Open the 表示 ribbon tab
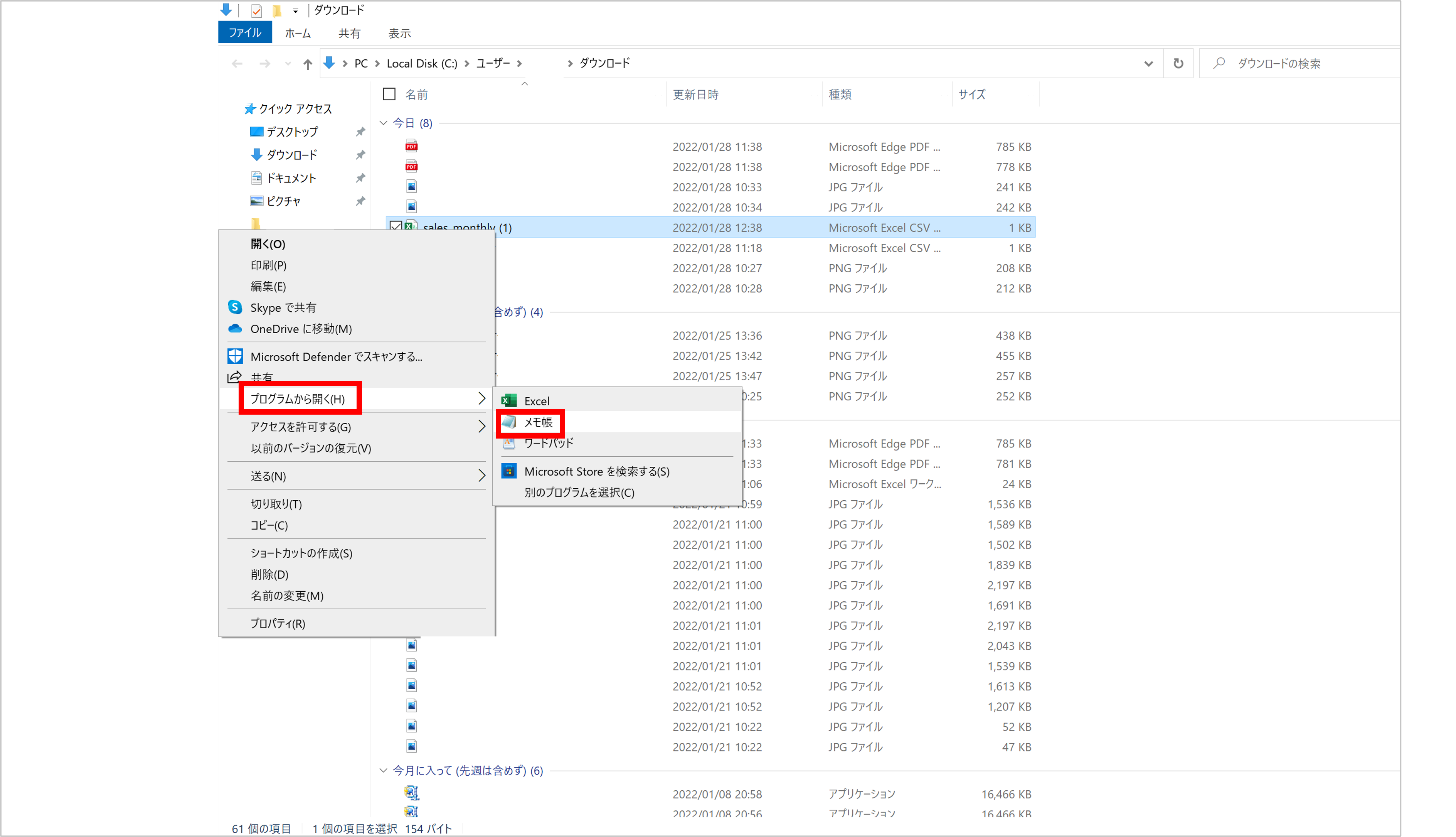 click(399, 33)
